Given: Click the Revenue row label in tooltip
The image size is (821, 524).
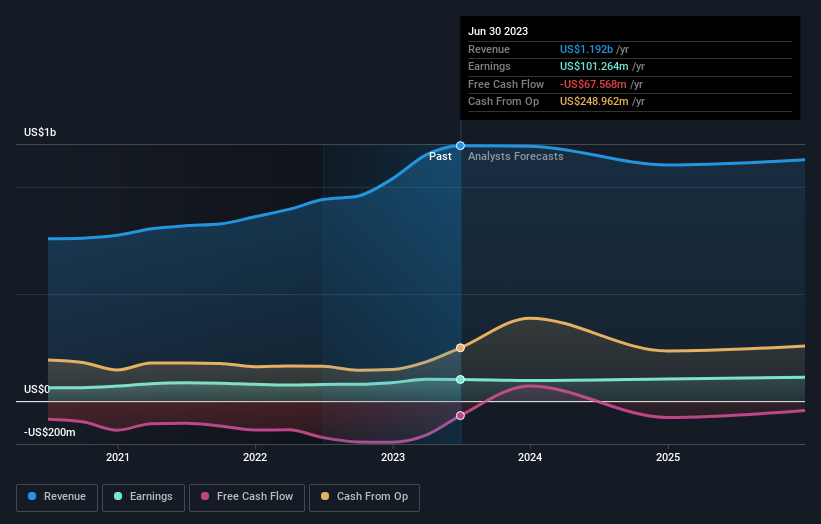Looking at the screenshot, I should point(489,49).
